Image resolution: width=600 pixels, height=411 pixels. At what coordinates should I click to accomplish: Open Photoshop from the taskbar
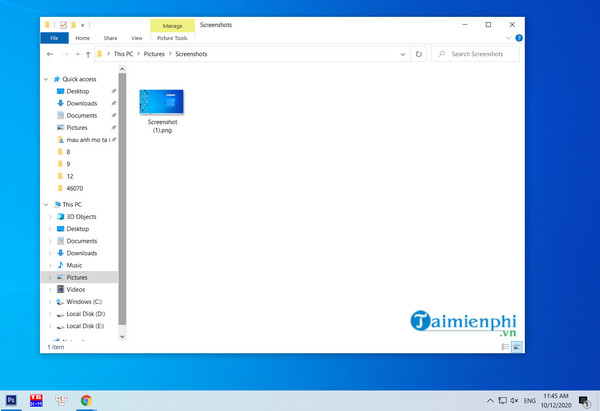11,400
